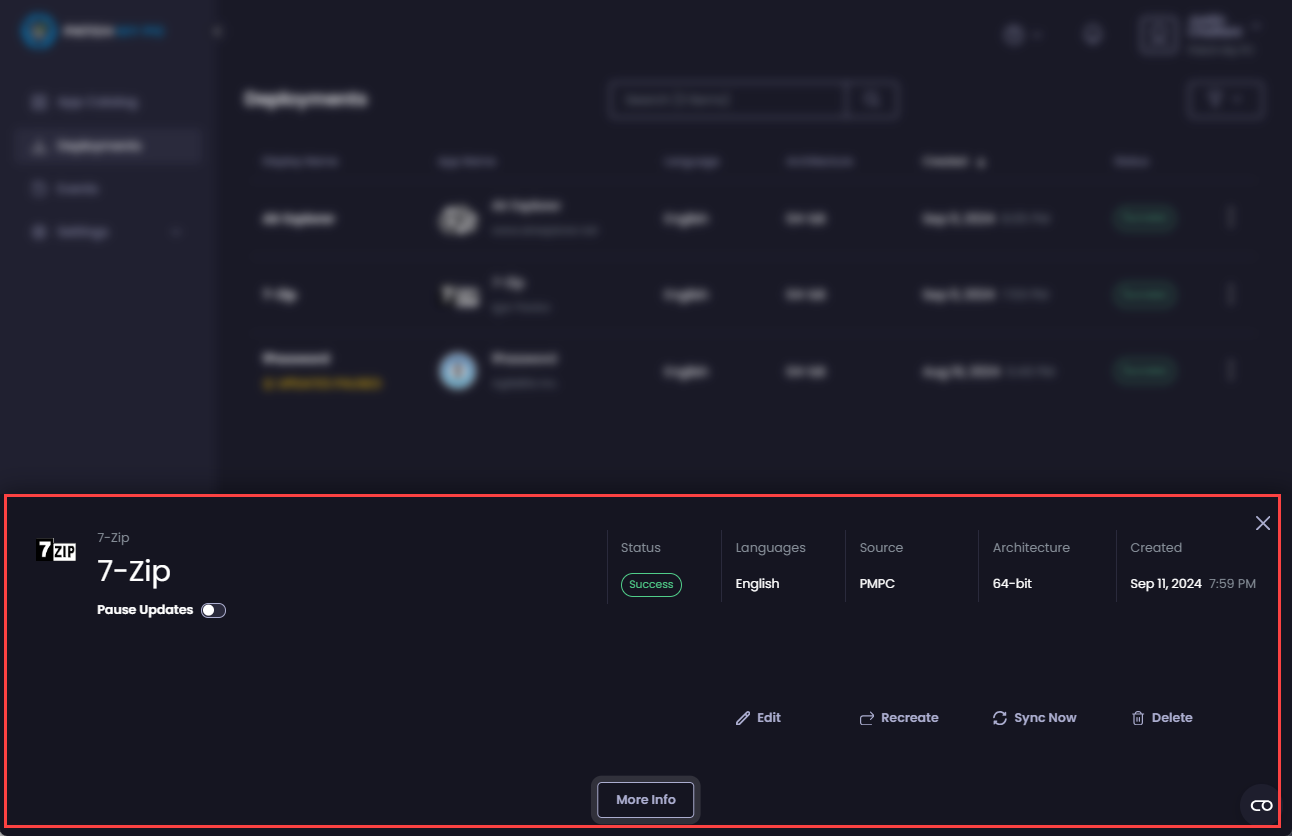This screenshot has height=836, width=1292.
Task: Click the Delete trash icon
Action: 1137,717
